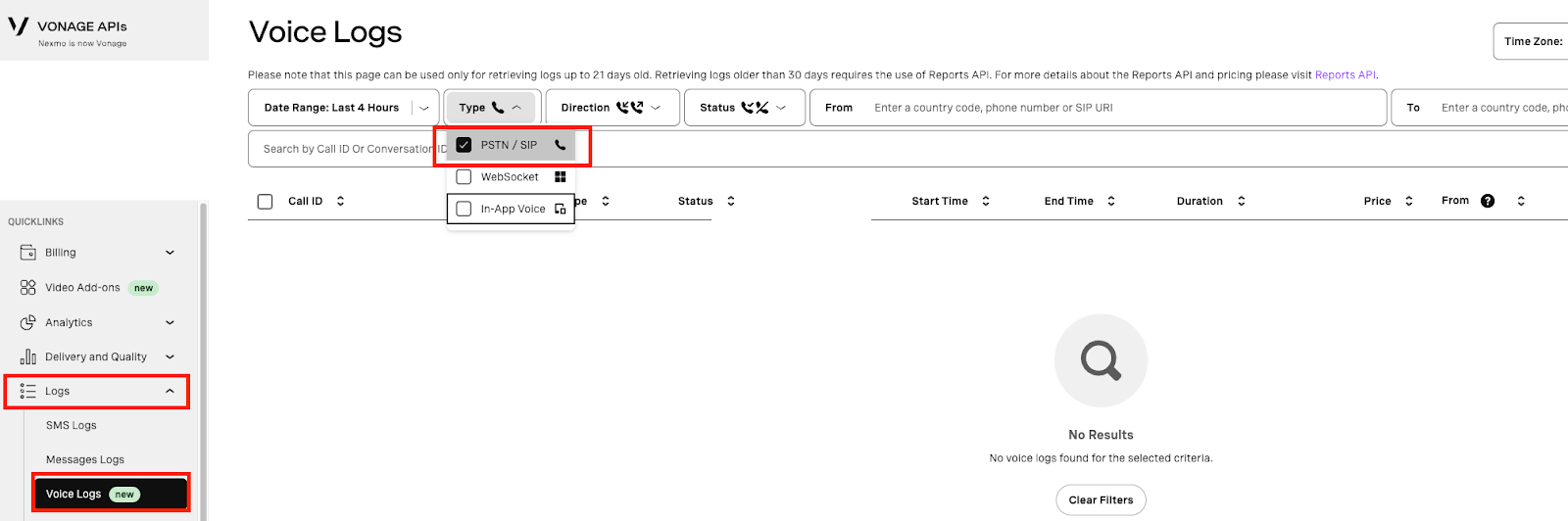
Task: Click the To number input field
Action: (1480, 108)
